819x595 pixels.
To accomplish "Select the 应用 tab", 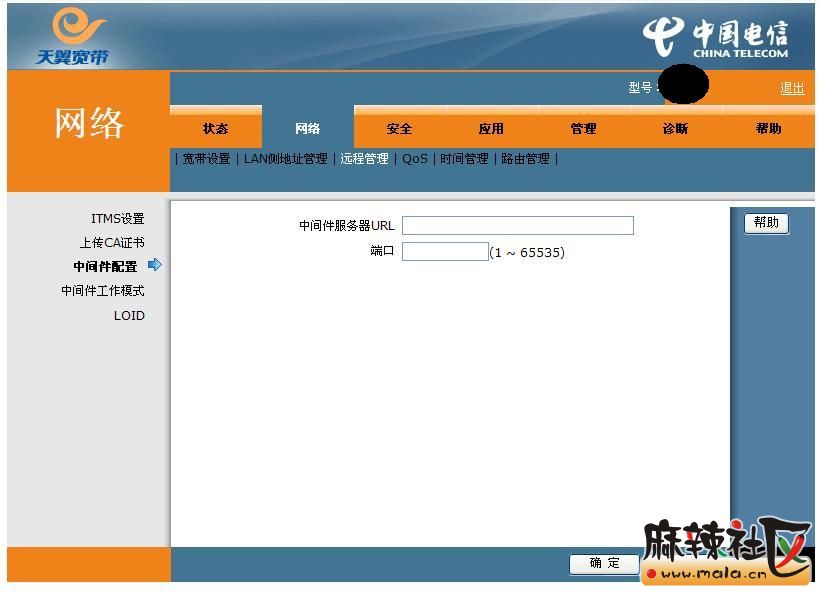I will click(x=491, y=129).
